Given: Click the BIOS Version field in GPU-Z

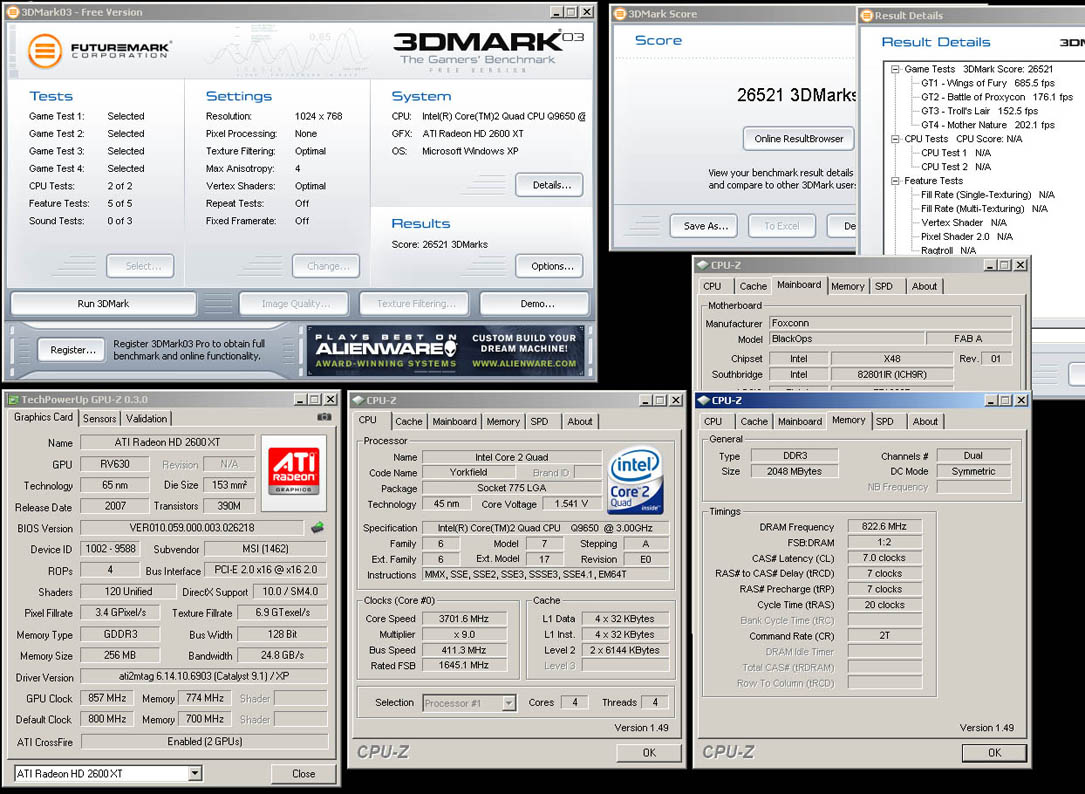Looking at the screenshot, I should (192, 527).
